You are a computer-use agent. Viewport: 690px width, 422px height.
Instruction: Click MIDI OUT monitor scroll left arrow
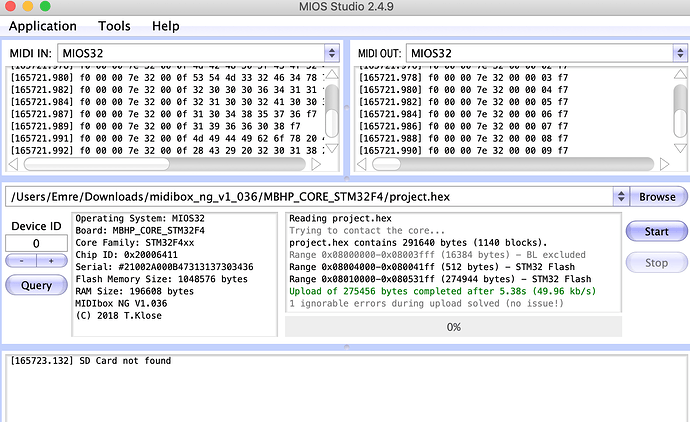pos(362,165)
